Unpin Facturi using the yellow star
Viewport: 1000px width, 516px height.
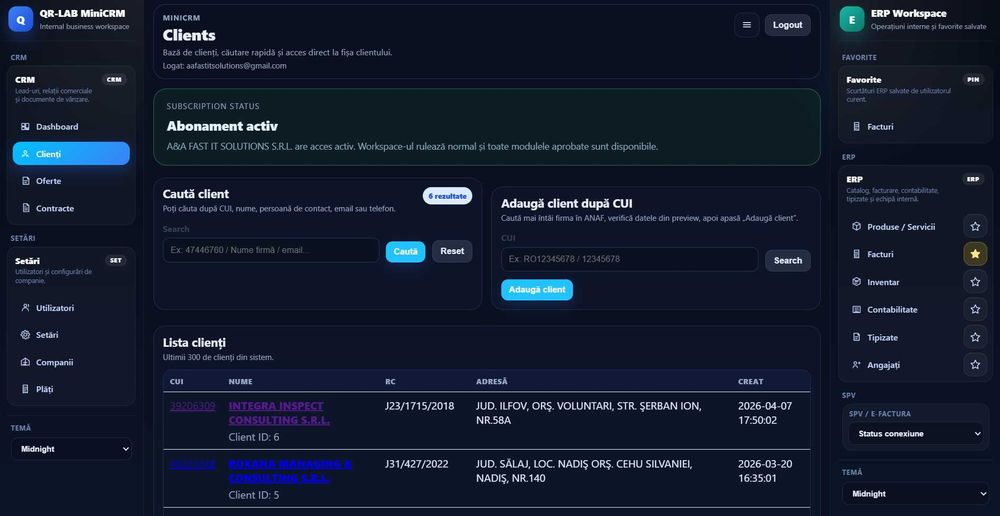(x=975, y=254)
